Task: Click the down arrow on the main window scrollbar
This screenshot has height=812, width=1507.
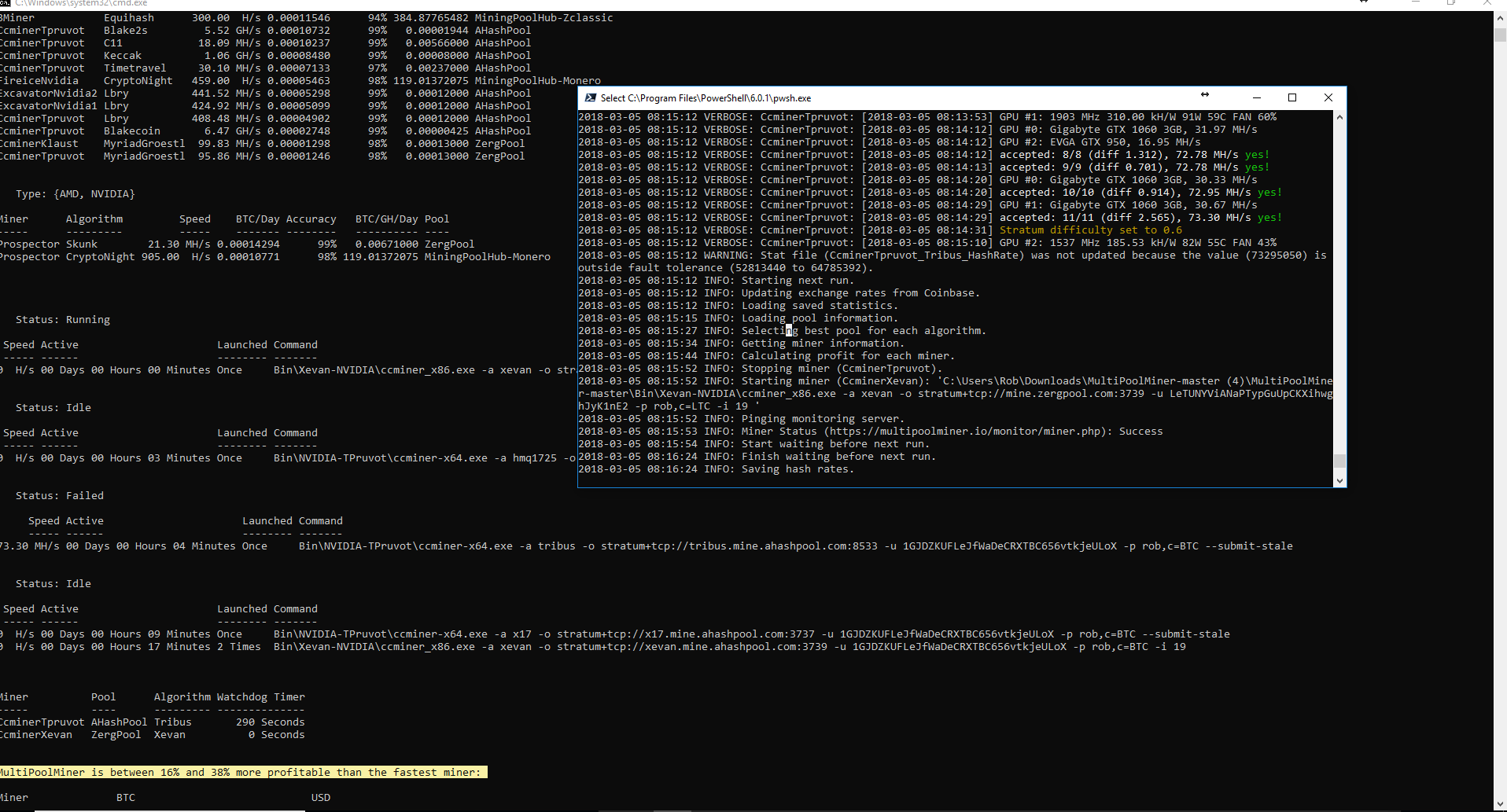Action: (x=1500, y=804)
